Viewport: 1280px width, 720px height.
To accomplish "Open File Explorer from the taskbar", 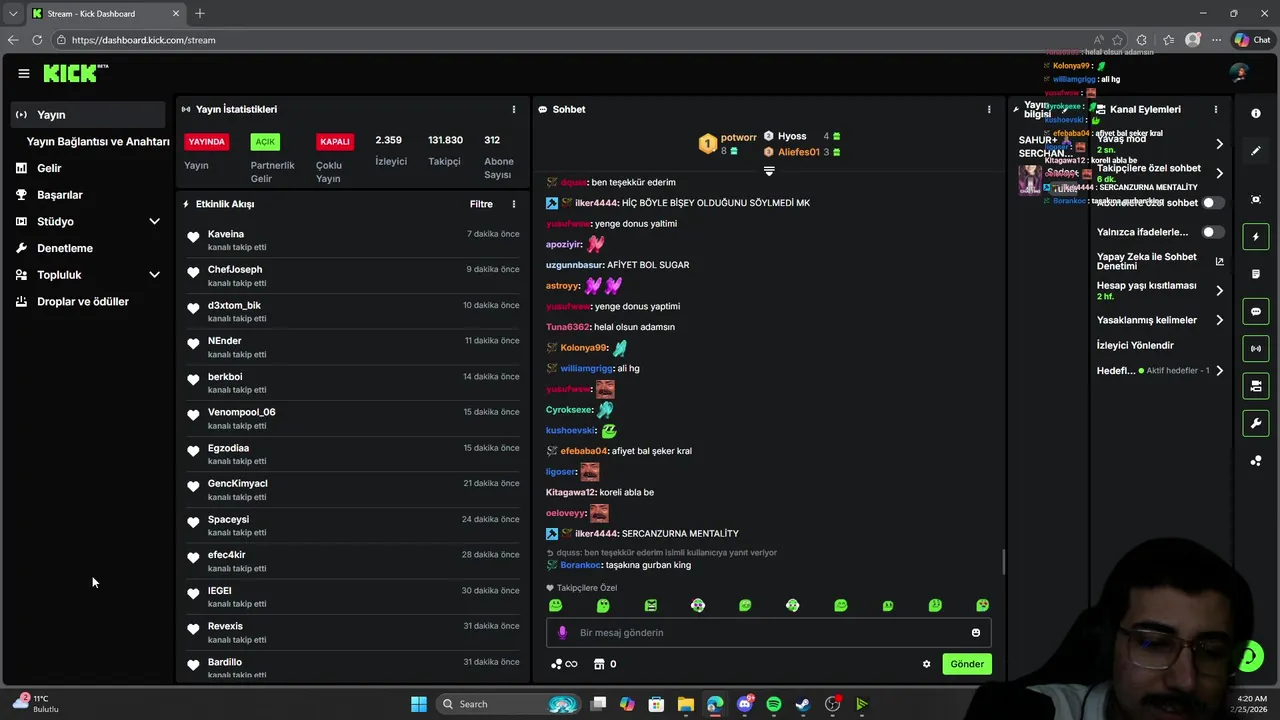I will coord(685,704).
